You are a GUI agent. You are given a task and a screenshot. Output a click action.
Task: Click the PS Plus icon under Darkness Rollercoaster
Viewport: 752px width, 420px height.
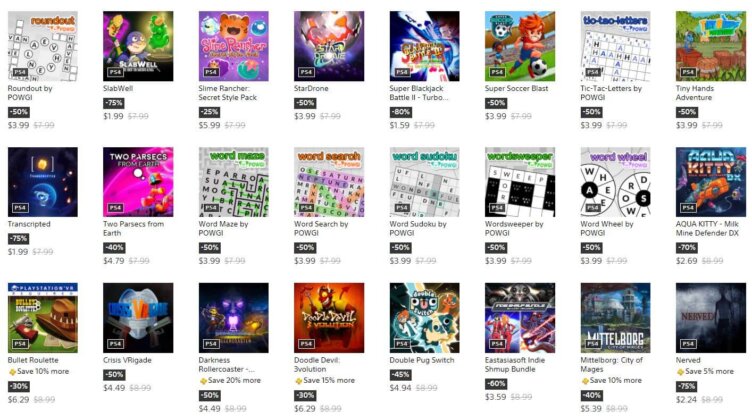click(x=204, y=381)
